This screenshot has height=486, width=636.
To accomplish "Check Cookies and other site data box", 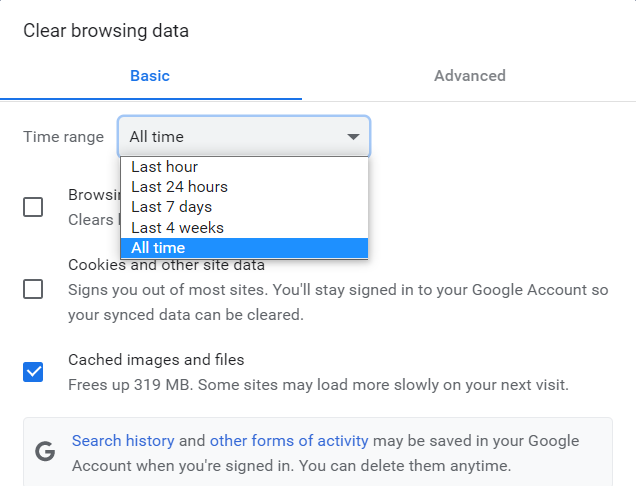I will pos(33,289).
